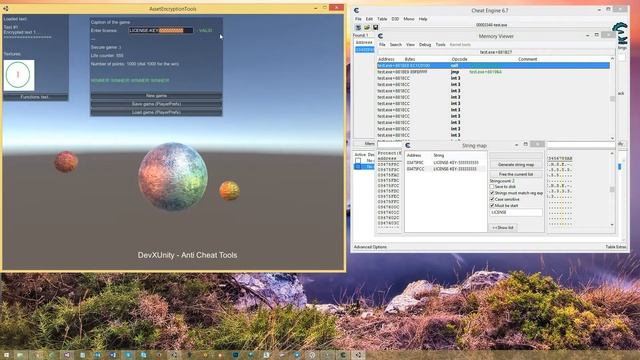Select the second LICENSE-KEY row in String map
Image resolution: width=640 pixels, height=360 pixels.
446,169
